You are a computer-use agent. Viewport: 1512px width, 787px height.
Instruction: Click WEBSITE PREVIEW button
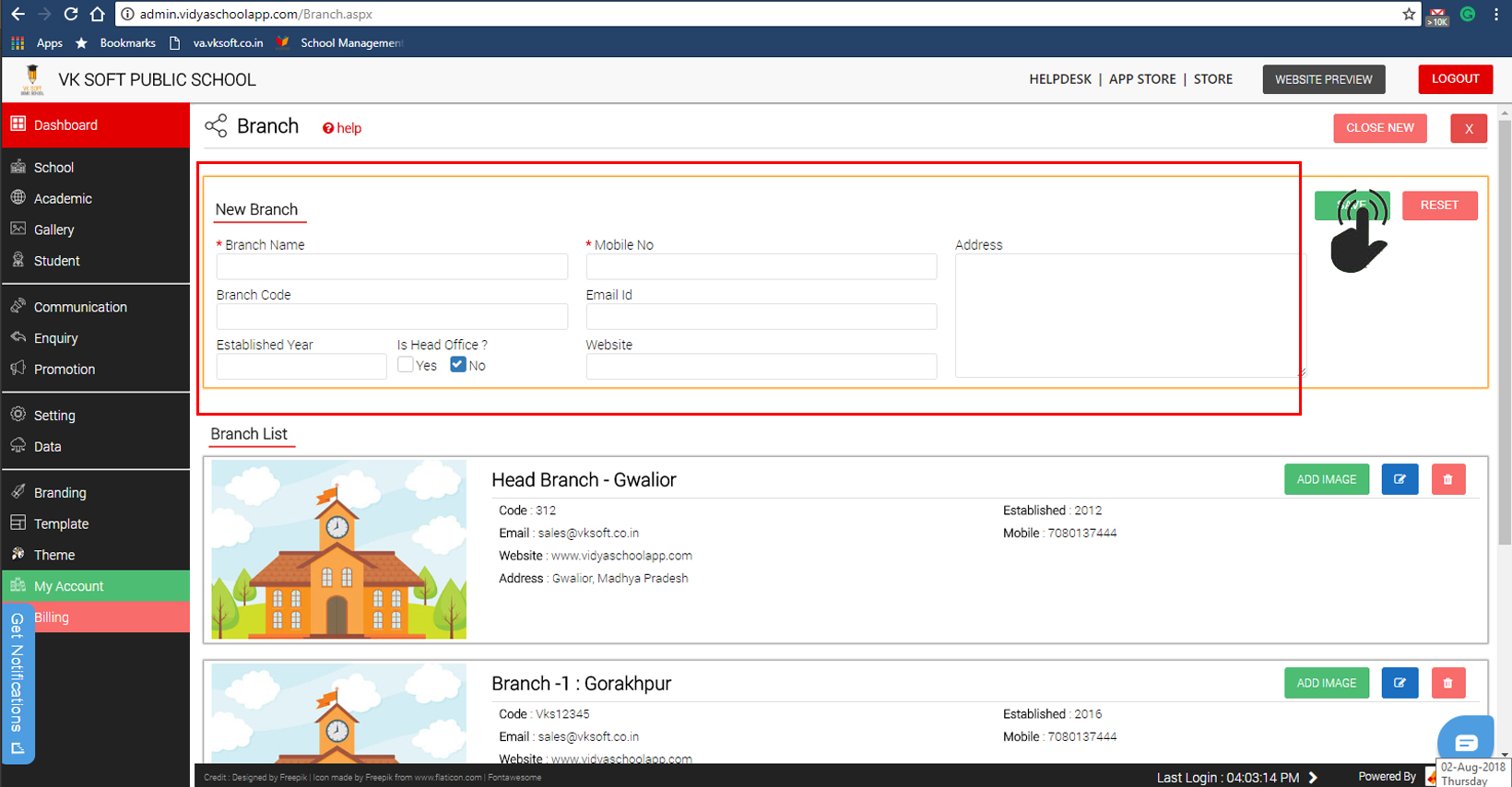[1324, 79]
